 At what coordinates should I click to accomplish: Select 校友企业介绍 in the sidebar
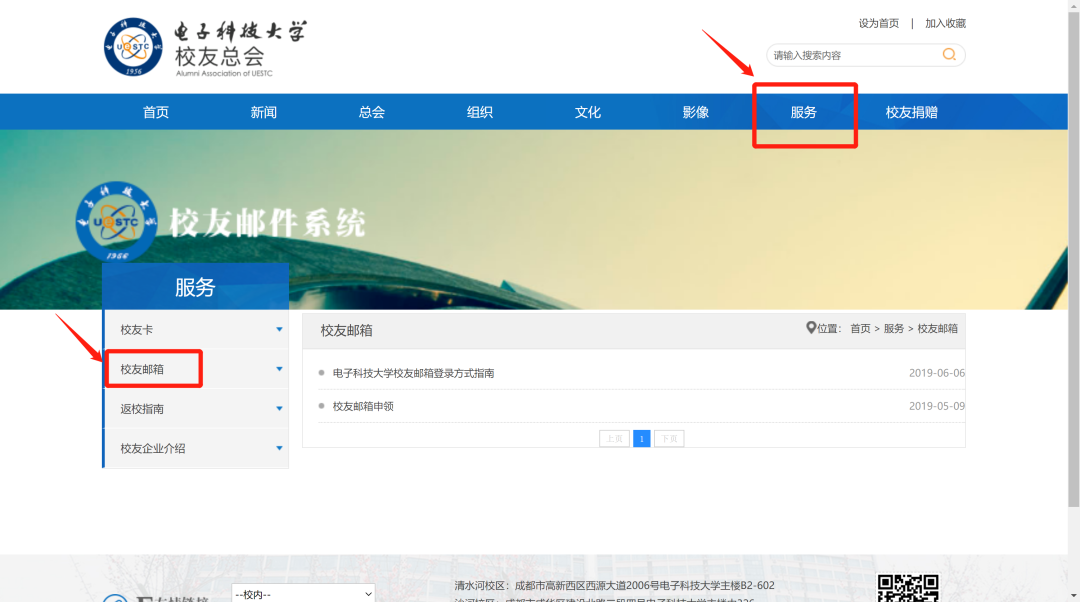click(x=153, y=448)
